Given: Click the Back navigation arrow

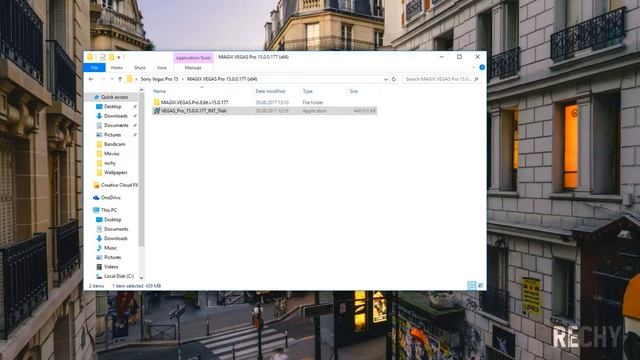Looking at the screenshot, I should coord(91,79).
